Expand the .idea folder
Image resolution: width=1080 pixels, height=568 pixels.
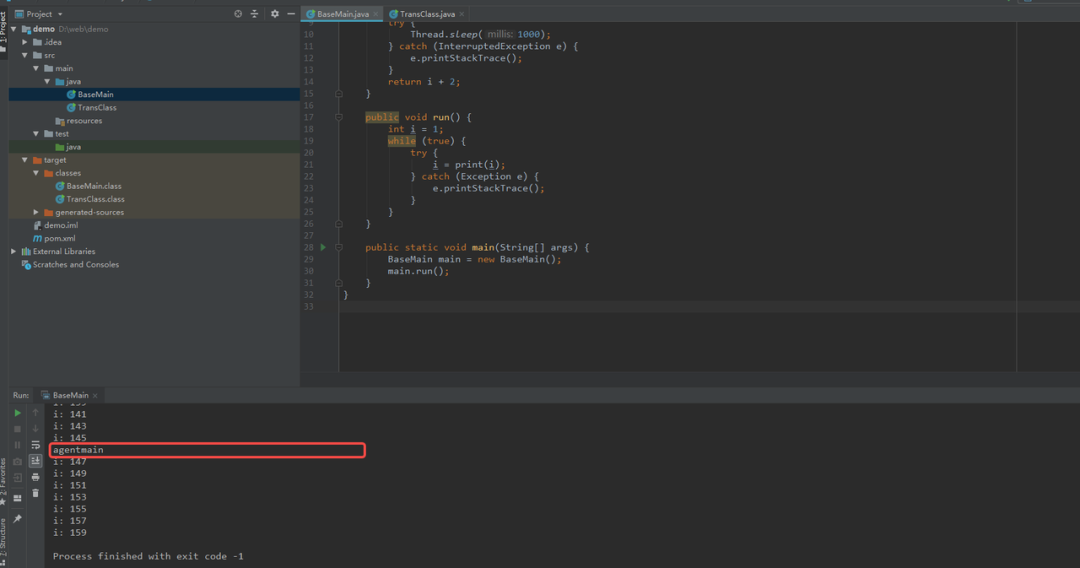25,42
